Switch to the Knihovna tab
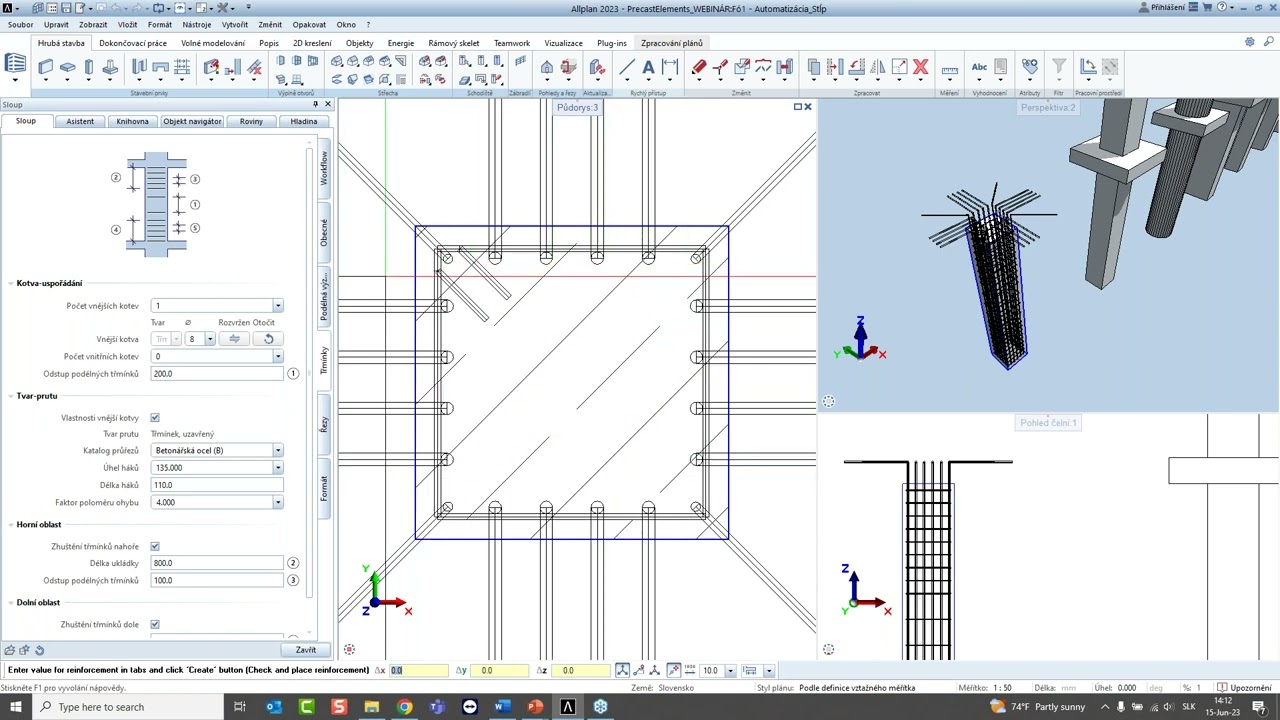Viewport: 1280px width, 720px height. click(132, 121)
